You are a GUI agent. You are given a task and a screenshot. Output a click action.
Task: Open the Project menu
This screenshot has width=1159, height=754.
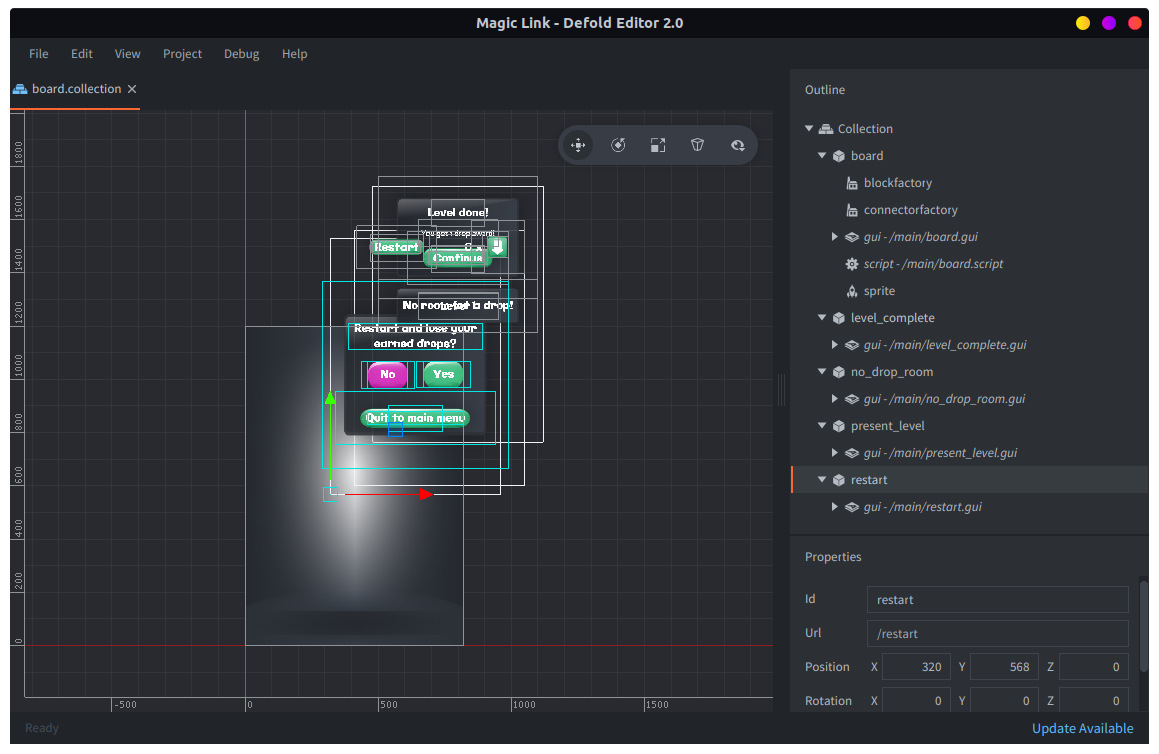[182, 54]
